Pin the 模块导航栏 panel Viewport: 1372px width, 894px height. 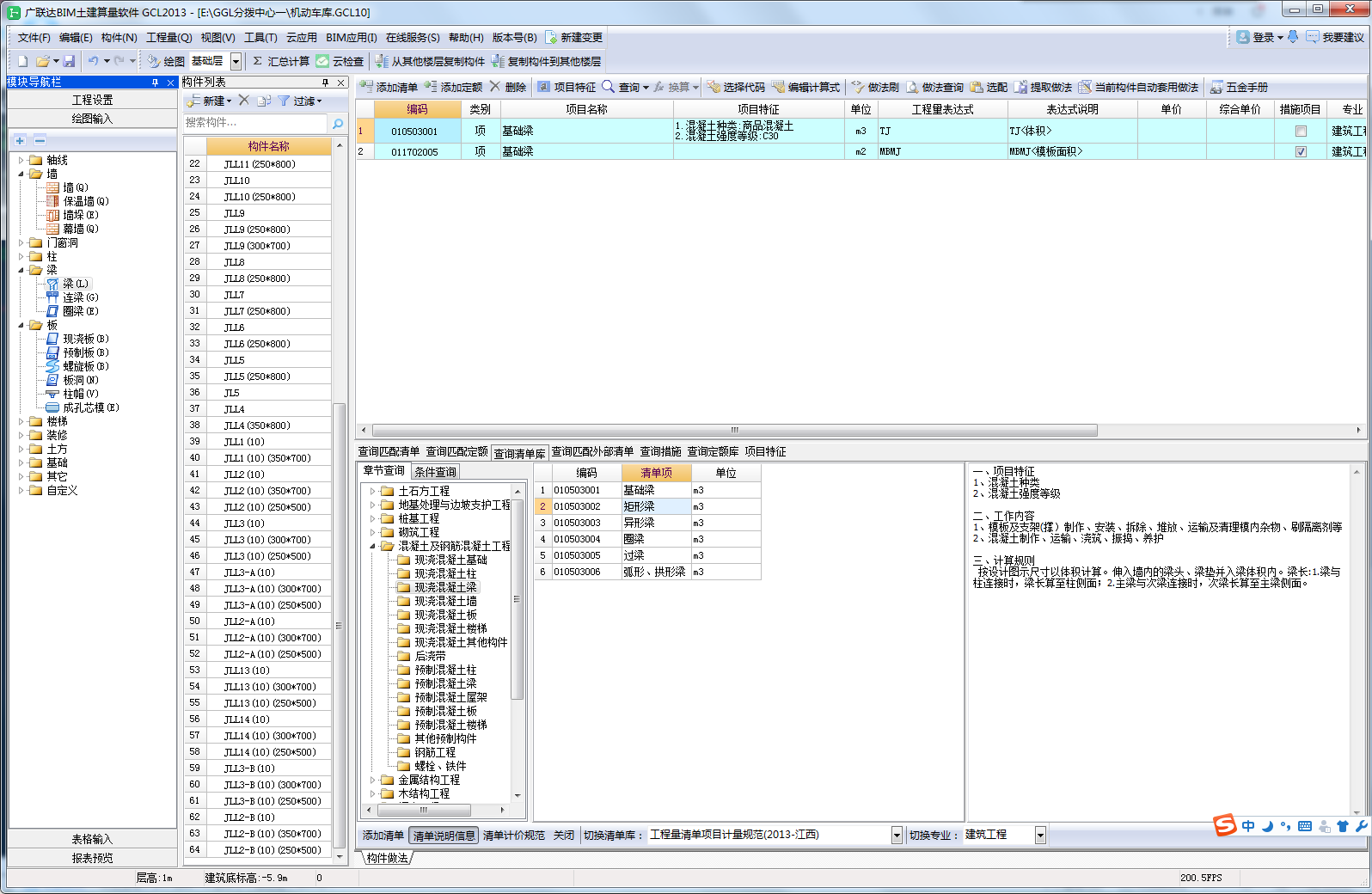155,83
